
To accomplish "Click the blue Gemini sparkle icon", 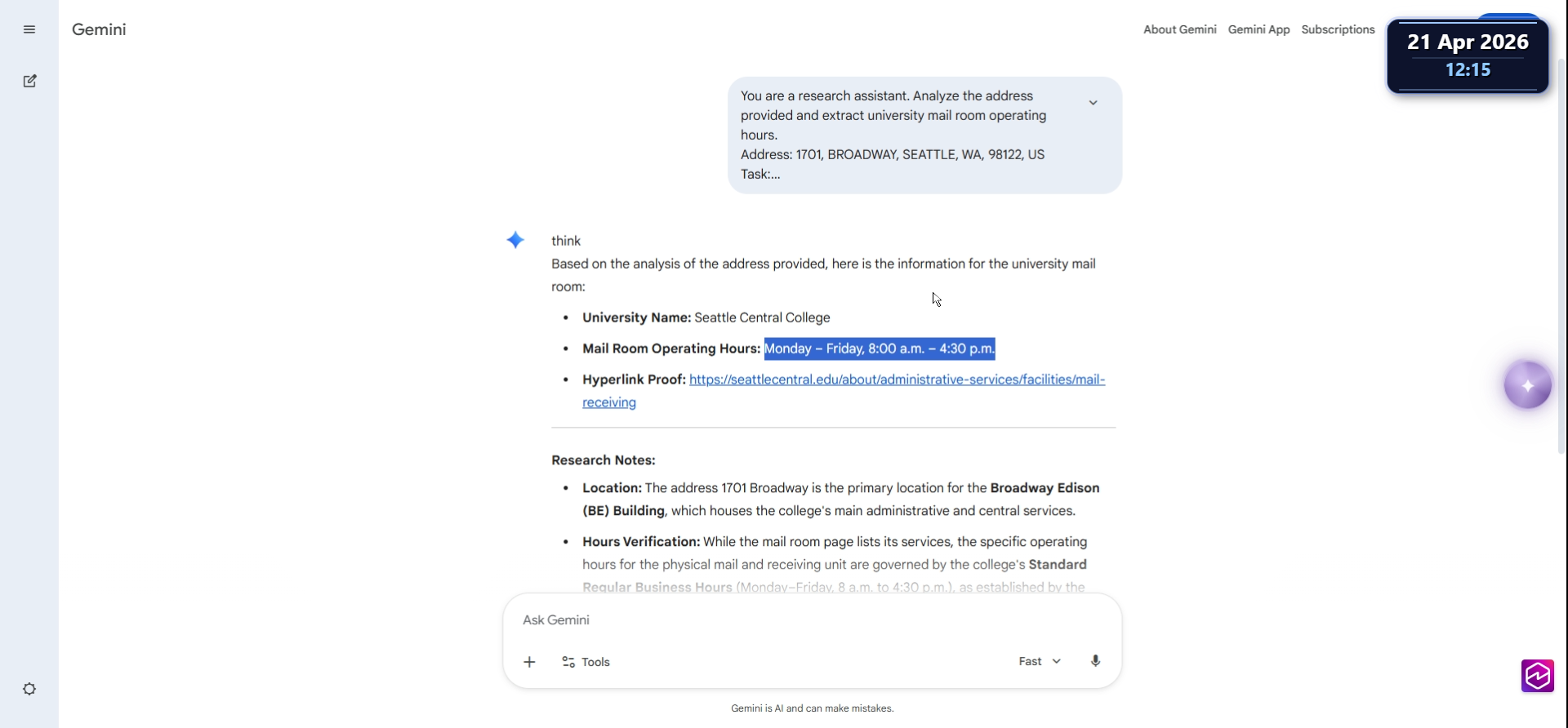I will coord(515,240).
